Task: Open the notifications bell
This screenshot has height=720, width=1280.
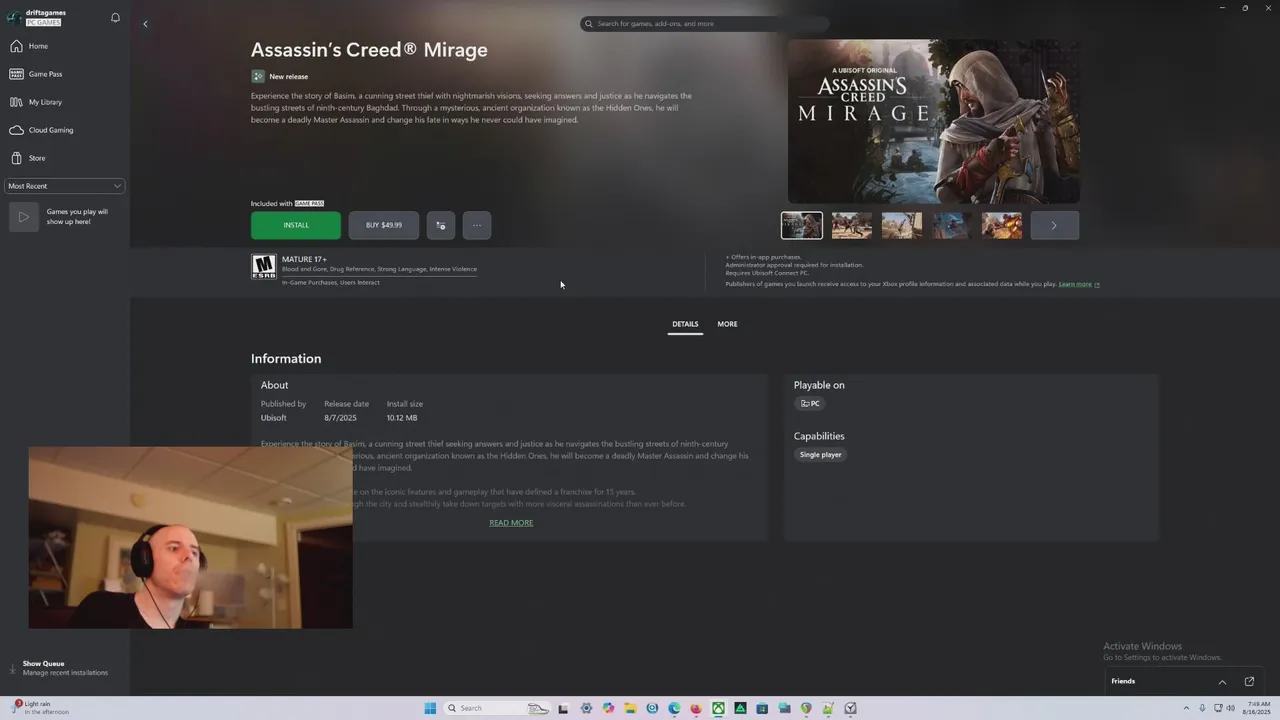Action: (x=115, y=18)
